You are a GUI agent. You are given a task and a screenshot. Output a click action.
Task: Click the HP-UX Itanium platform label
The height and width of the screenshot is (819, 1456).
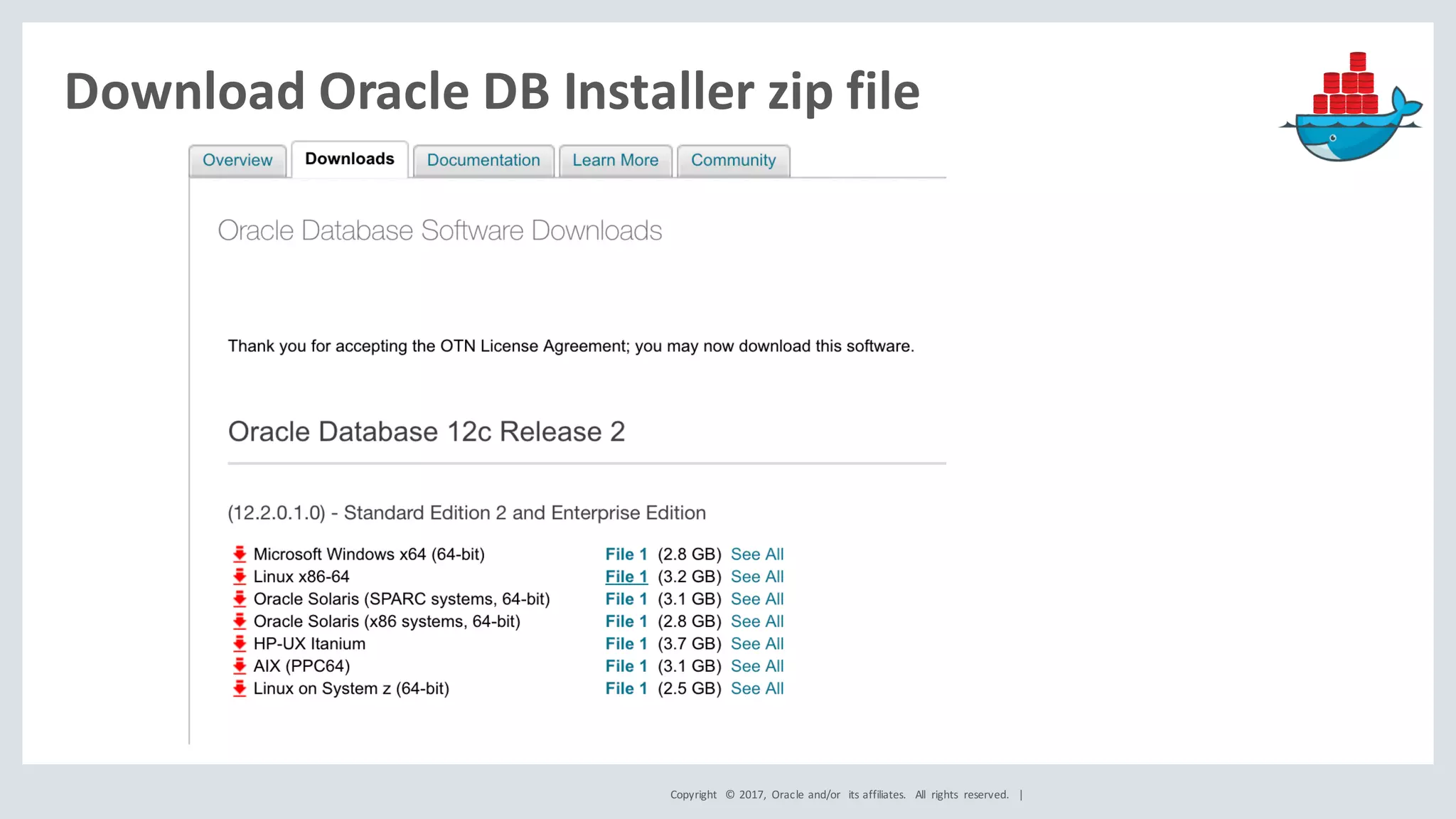(x=309, y=644)
